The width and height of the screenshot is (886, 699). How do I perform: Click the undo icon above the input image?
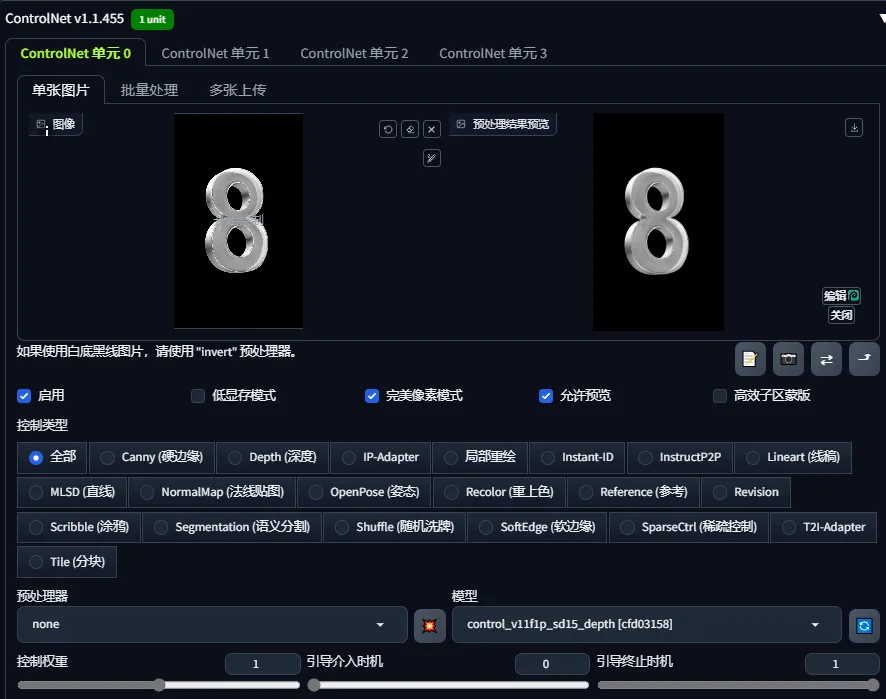(388, 129)
